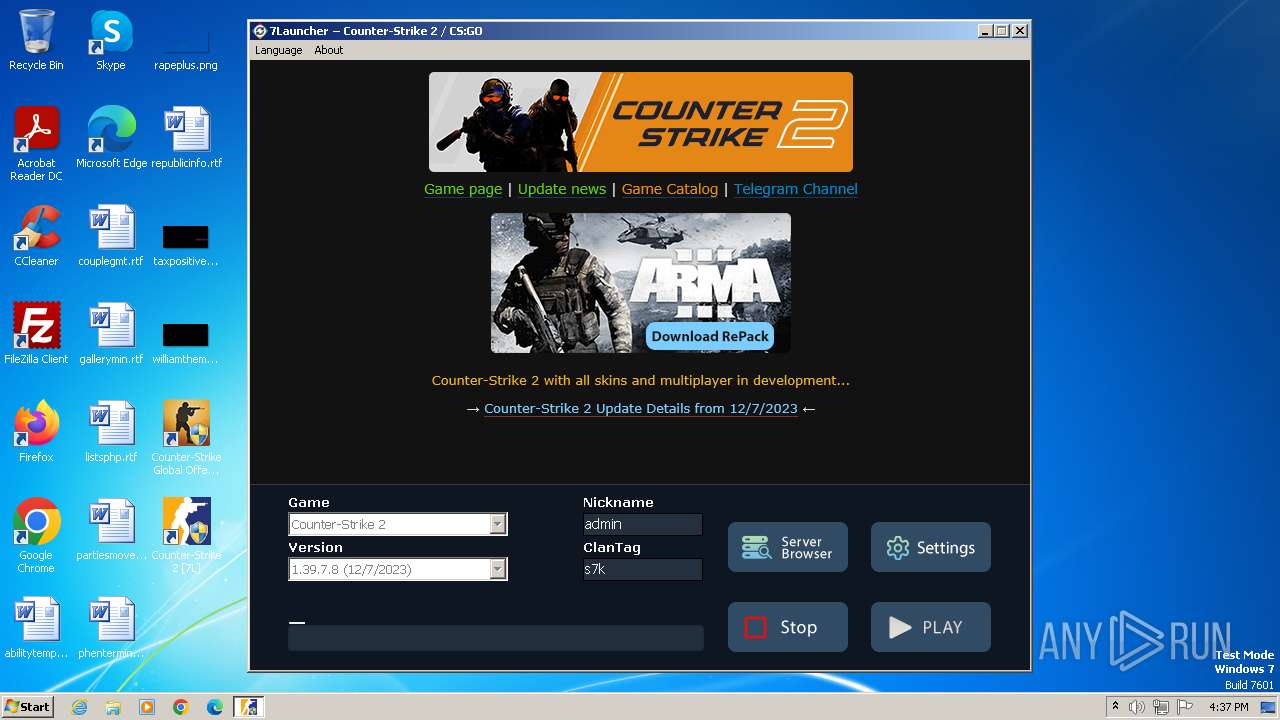Screen dimensions: 1280x720
Task: Click the download progress bar
Action: 496,638
